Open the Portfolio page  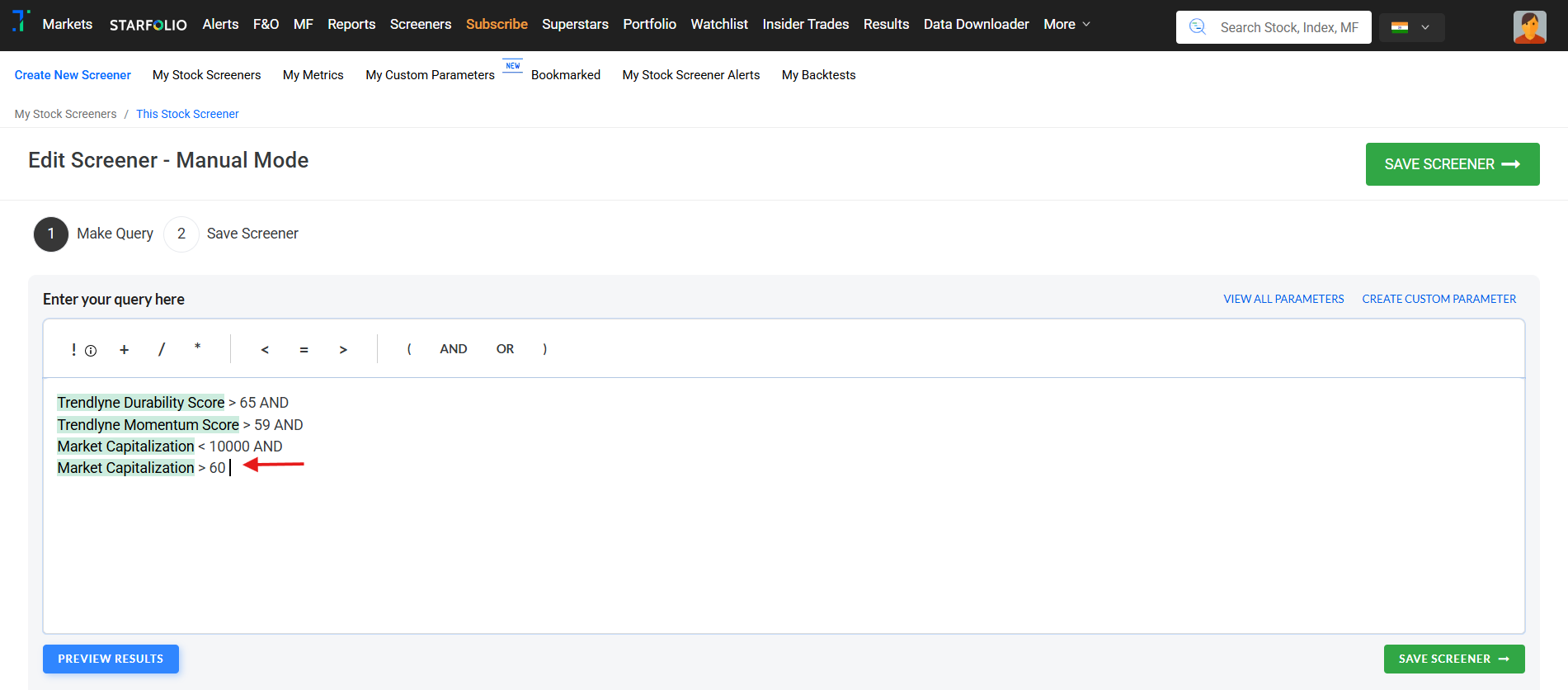coord(649,25)
